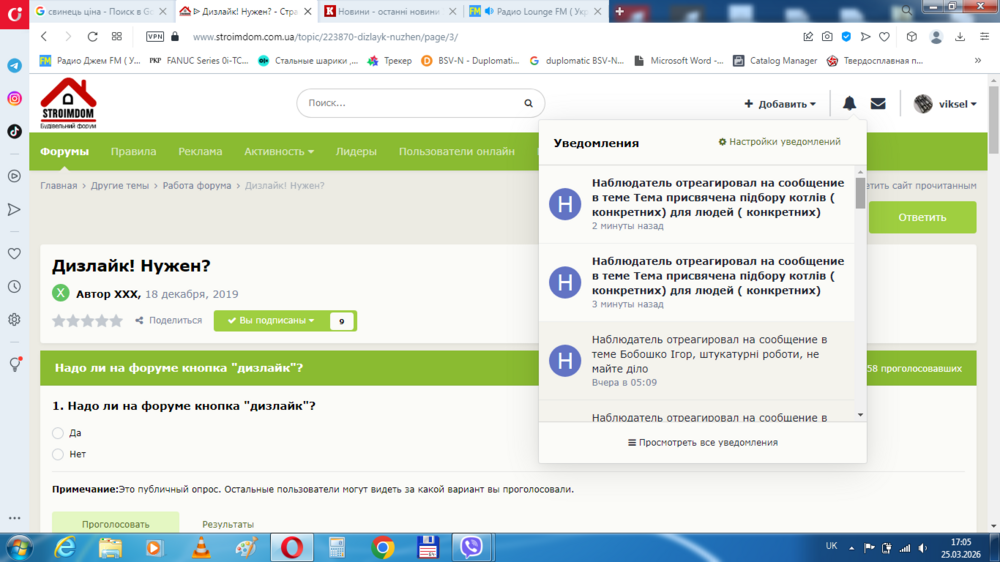Open Google Chrome from the taskbar

point(383,547)
